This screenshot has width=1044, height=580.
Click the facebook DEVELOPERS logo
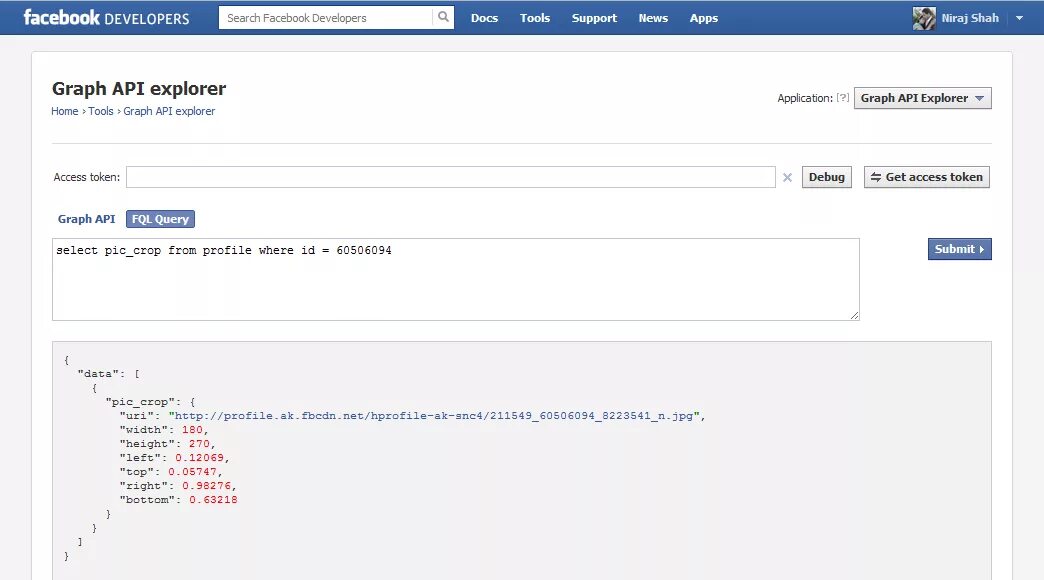[x=107, y=17]
